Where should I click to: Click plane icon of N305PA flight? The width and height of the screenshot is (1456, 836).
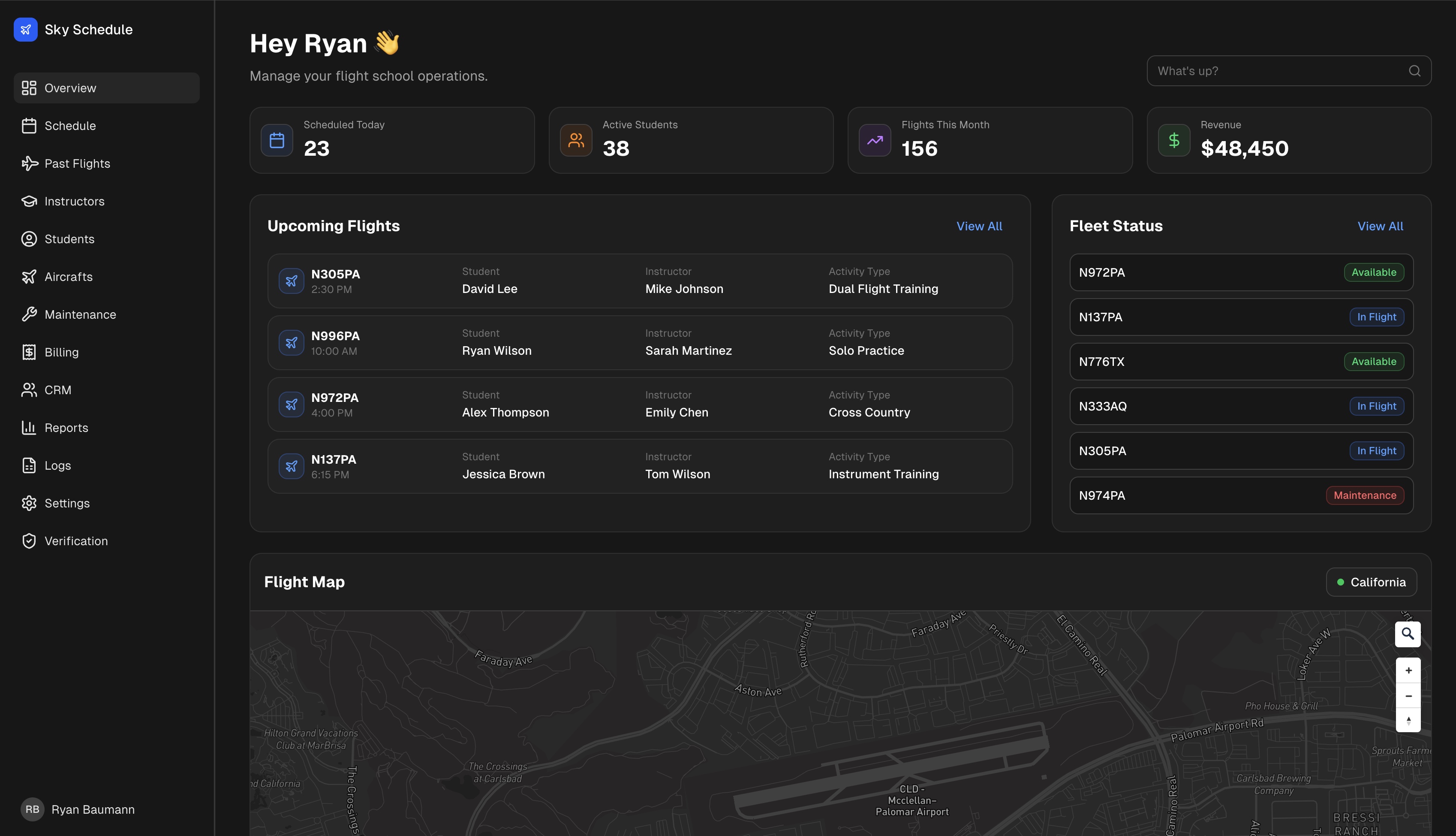pos(292,281)
